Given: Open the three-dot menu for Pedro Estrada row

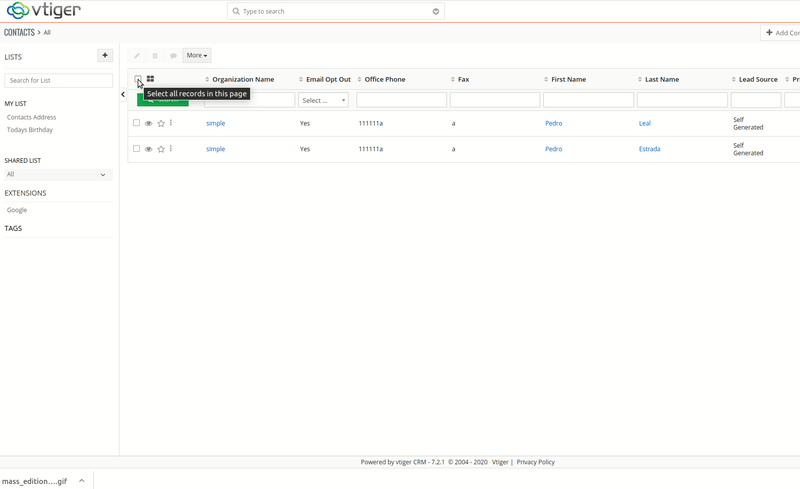Looking at the screenshot, I should coord(171,149).
